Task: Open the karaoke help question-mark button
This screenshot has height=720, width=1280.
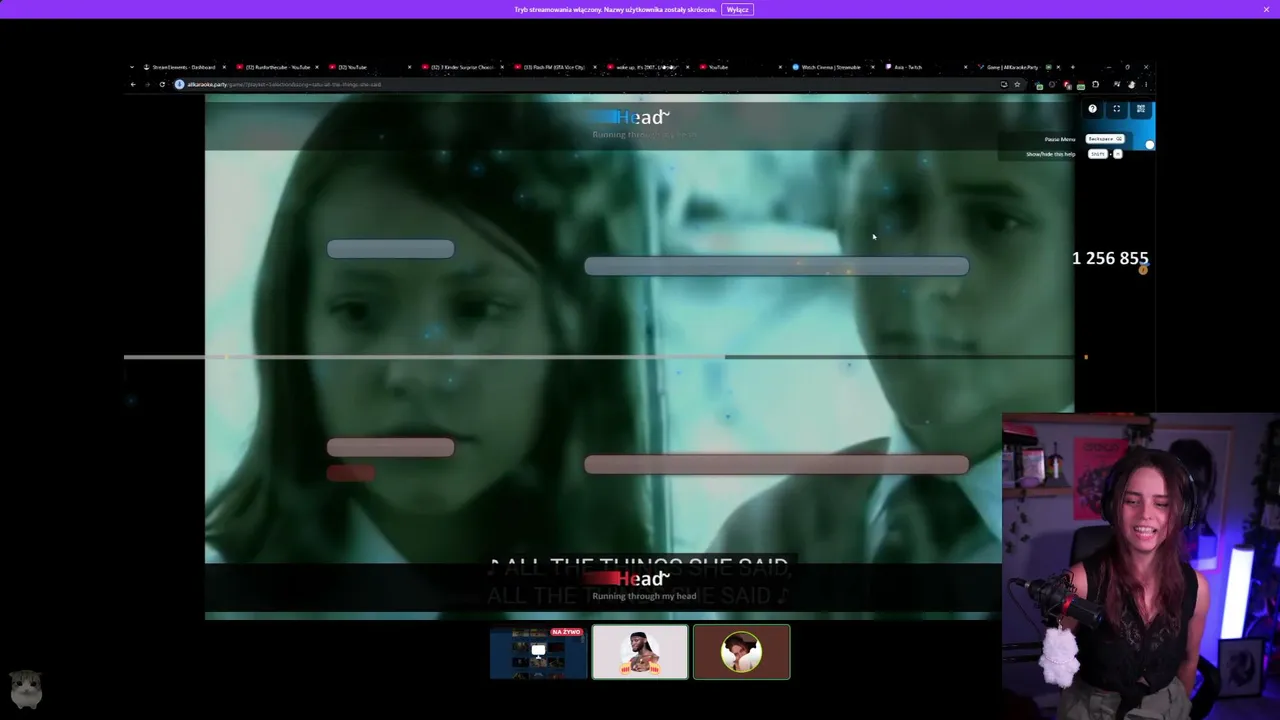Action: 1092,109
